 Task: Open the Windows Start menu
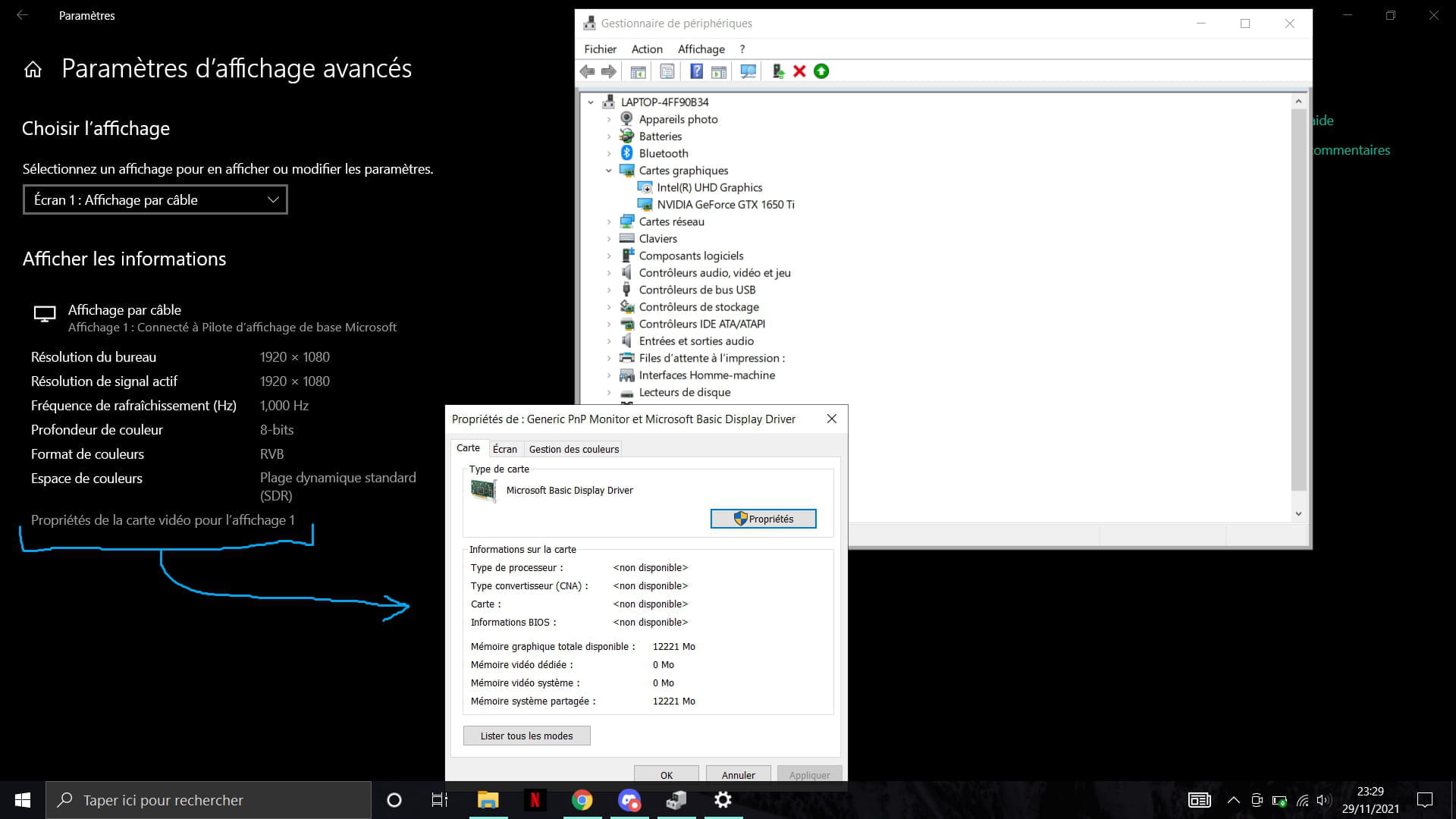[x=23, y=800]
